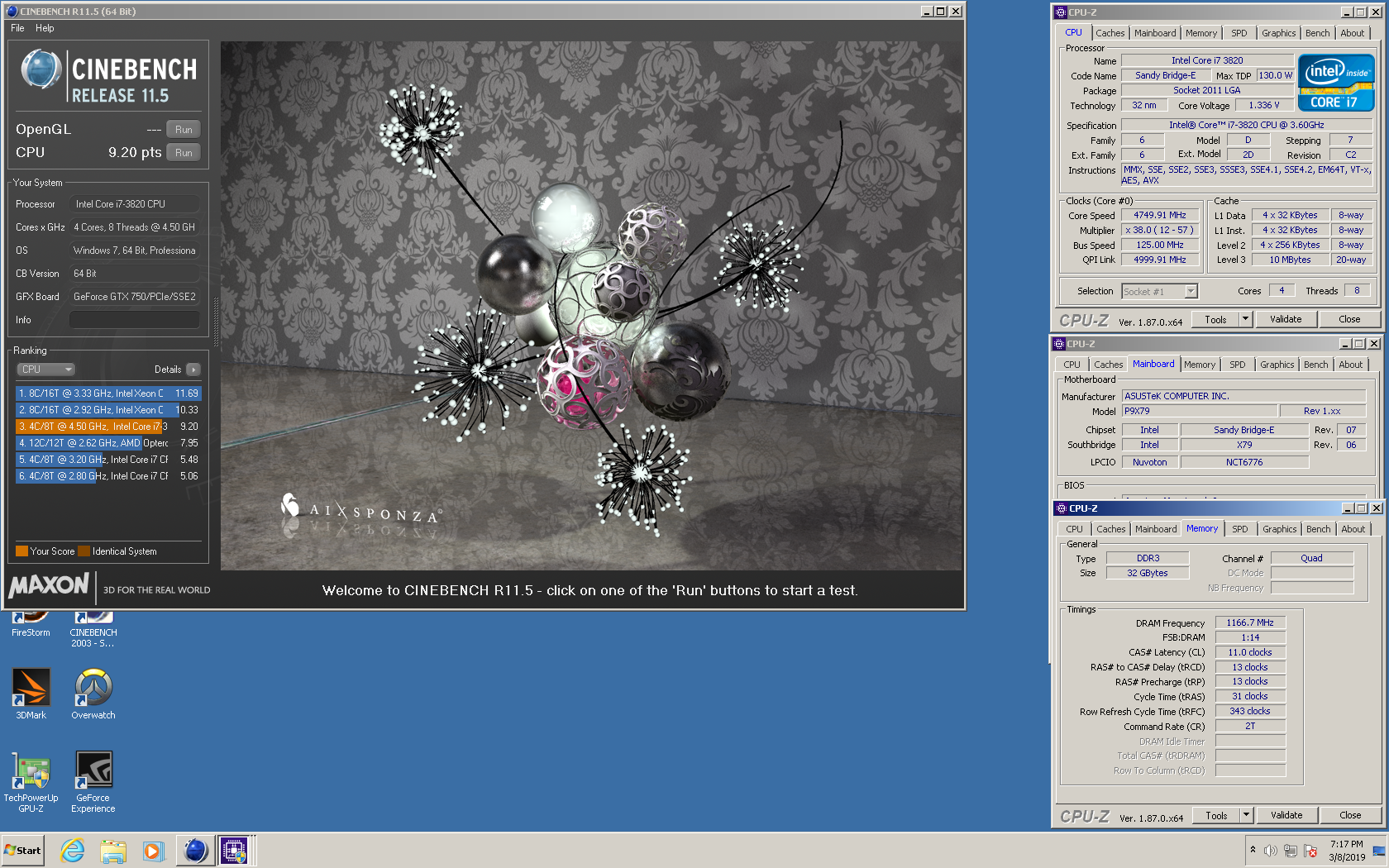Click Close button in bottom CPU-Z window

1350,816
